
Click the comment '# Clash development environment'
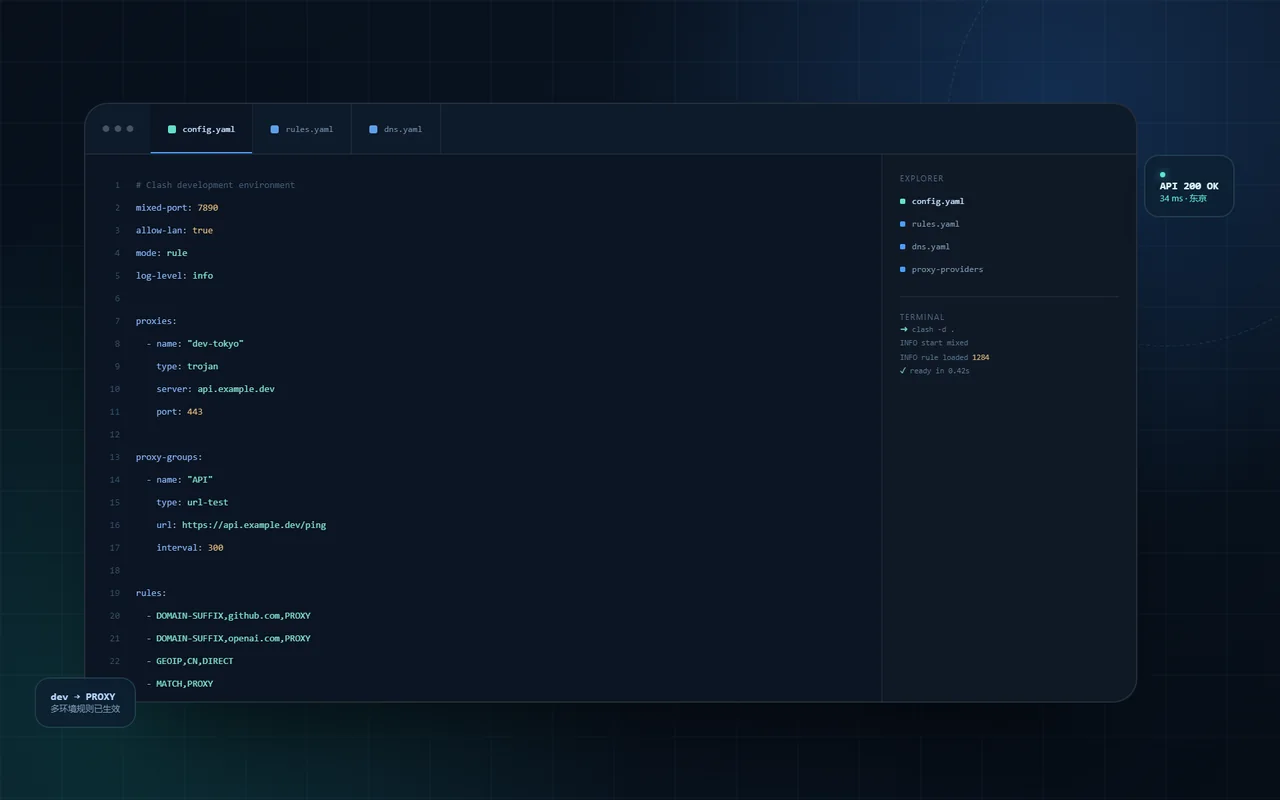(x=215, y=185)
